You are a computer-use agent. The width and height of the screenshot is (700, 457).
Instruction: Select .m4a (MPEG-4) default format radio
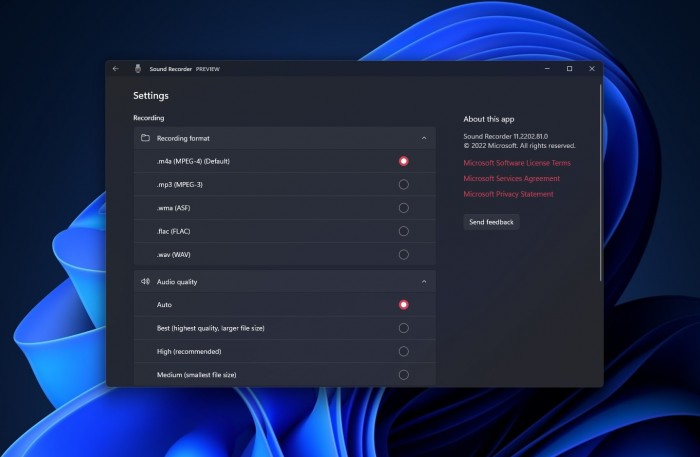pos(404,161)
